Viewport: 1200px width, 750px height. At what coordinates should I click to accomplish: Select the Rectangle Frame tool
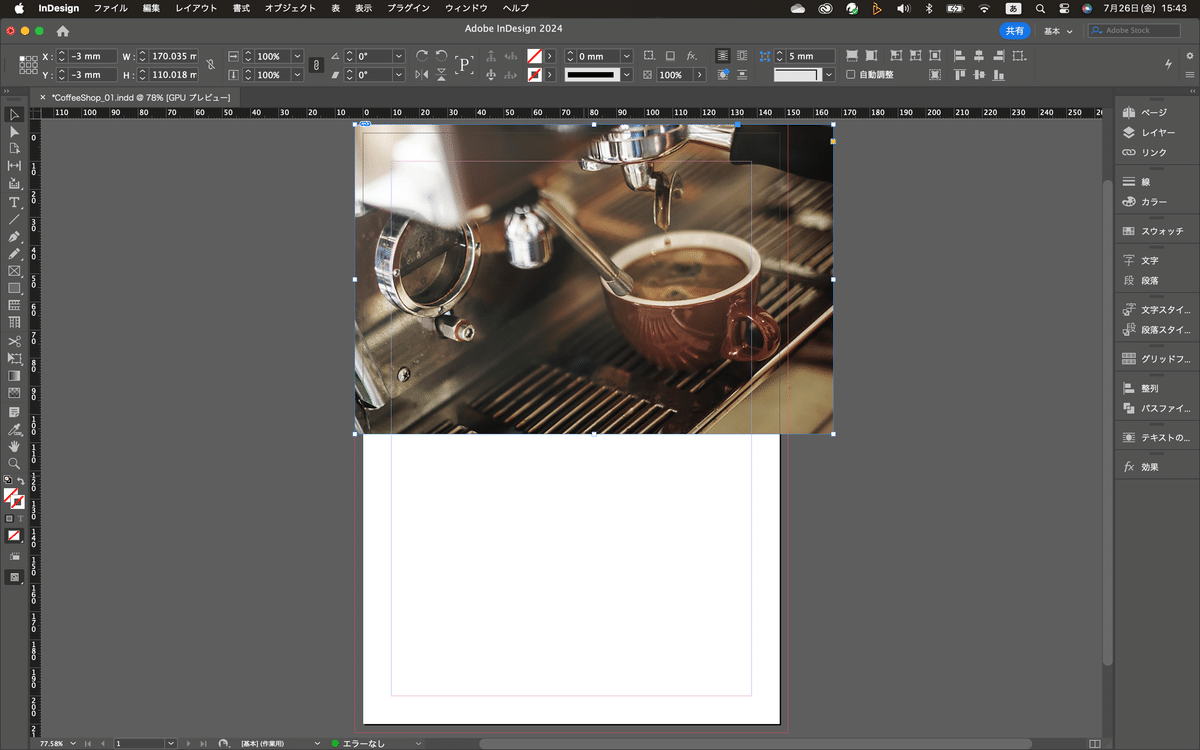[x=14, y=271]
